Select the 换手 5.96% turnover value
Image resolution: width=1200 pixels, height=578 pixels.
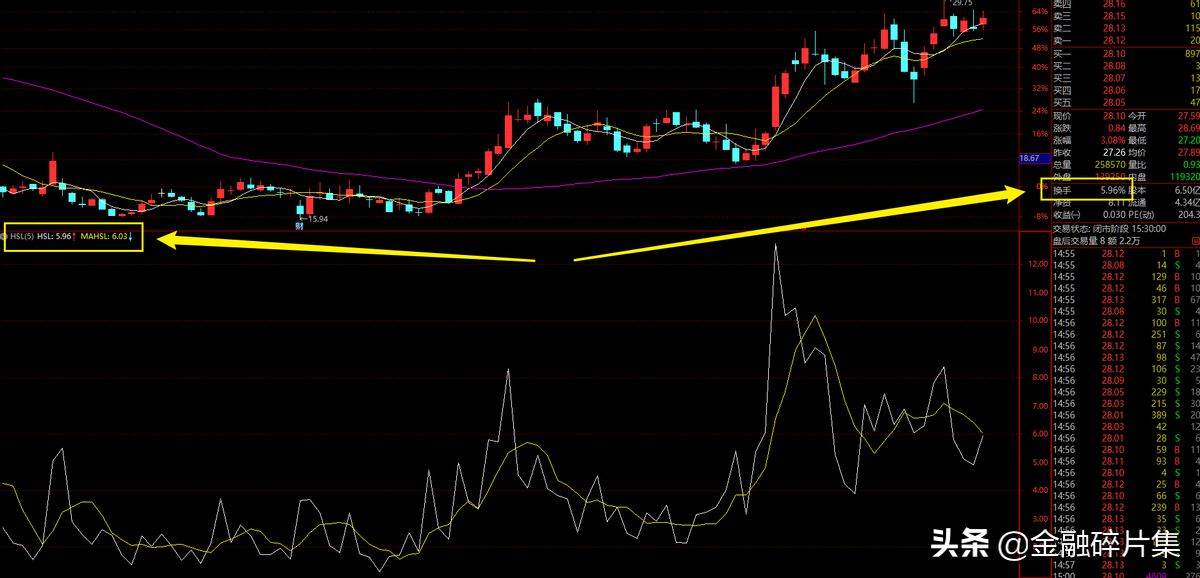1090,189
